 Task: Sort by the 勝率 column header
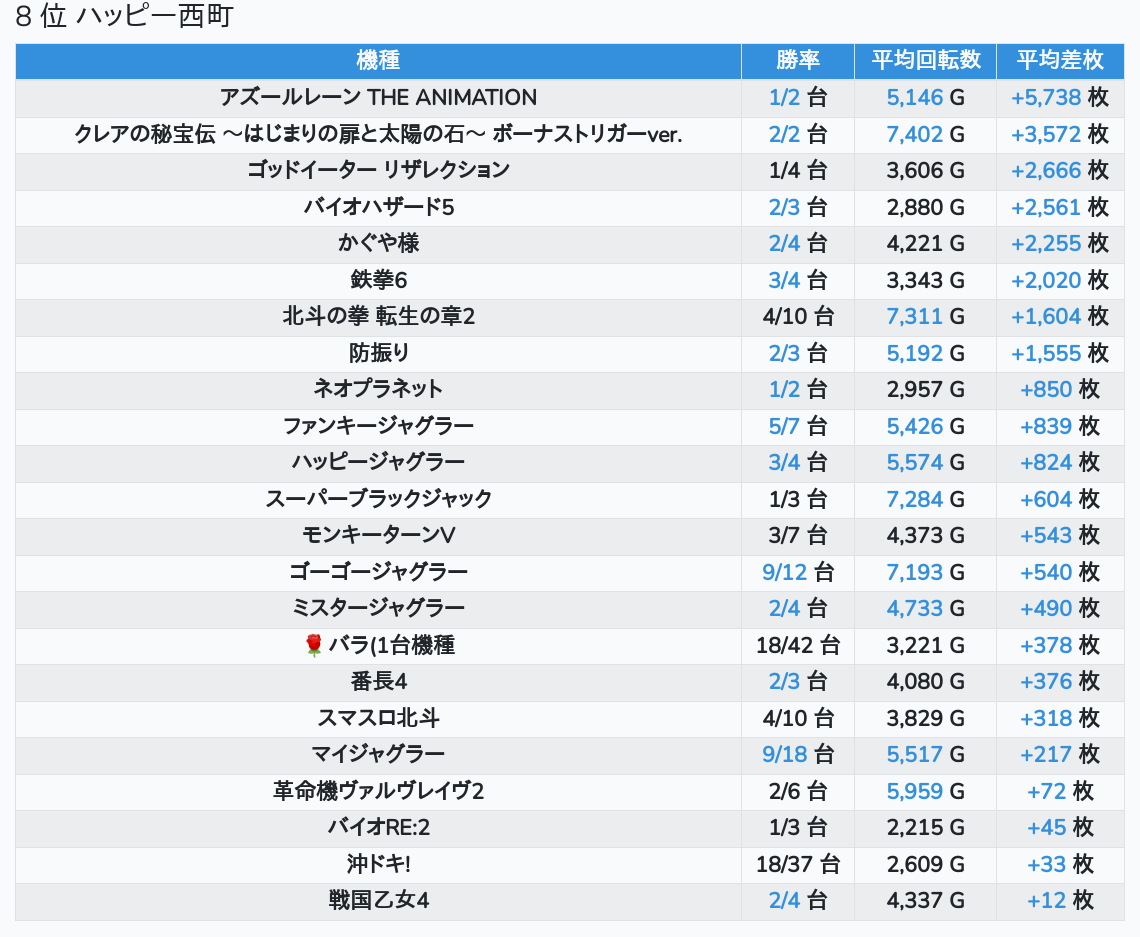coord(797,60)
